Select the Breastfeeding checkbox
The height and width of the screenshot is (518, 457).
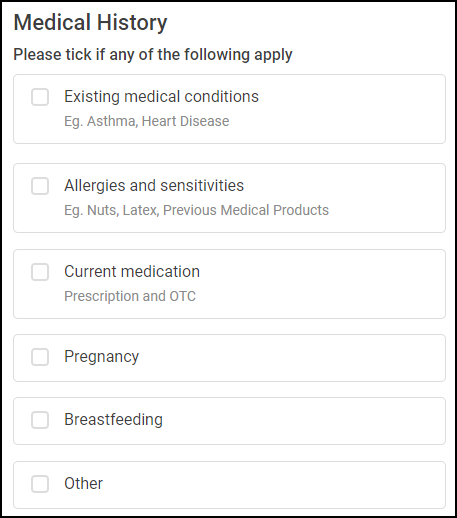click(40, 420)
